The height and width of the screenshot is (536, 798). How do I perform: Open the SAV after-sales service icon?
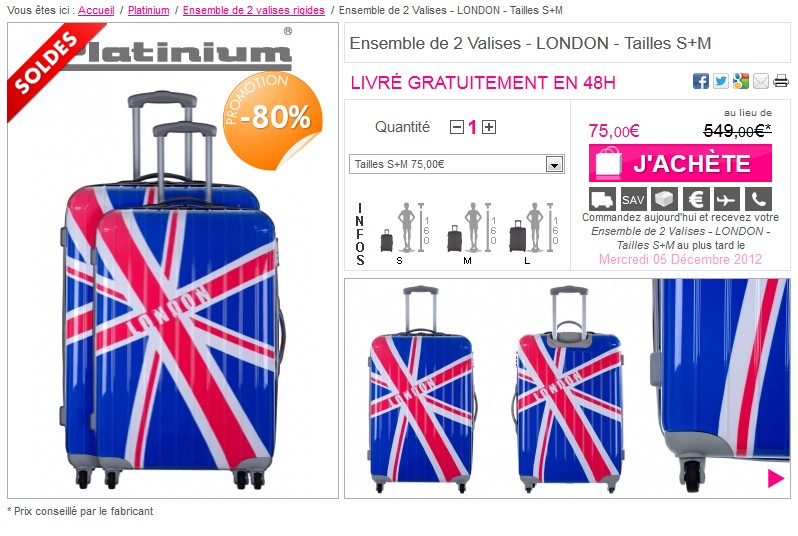(x=633, y=199)
